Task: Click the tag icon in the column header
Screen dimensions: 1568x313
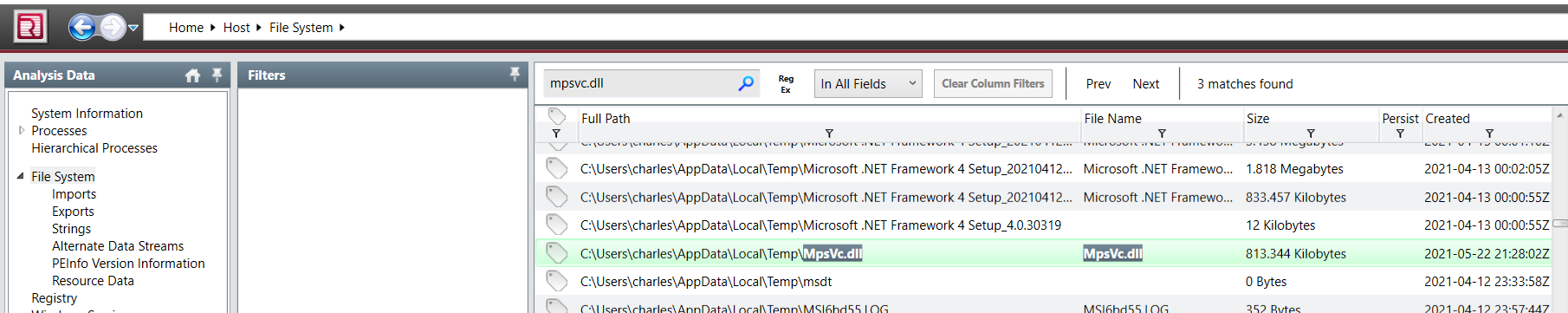Action: [556, 117]
